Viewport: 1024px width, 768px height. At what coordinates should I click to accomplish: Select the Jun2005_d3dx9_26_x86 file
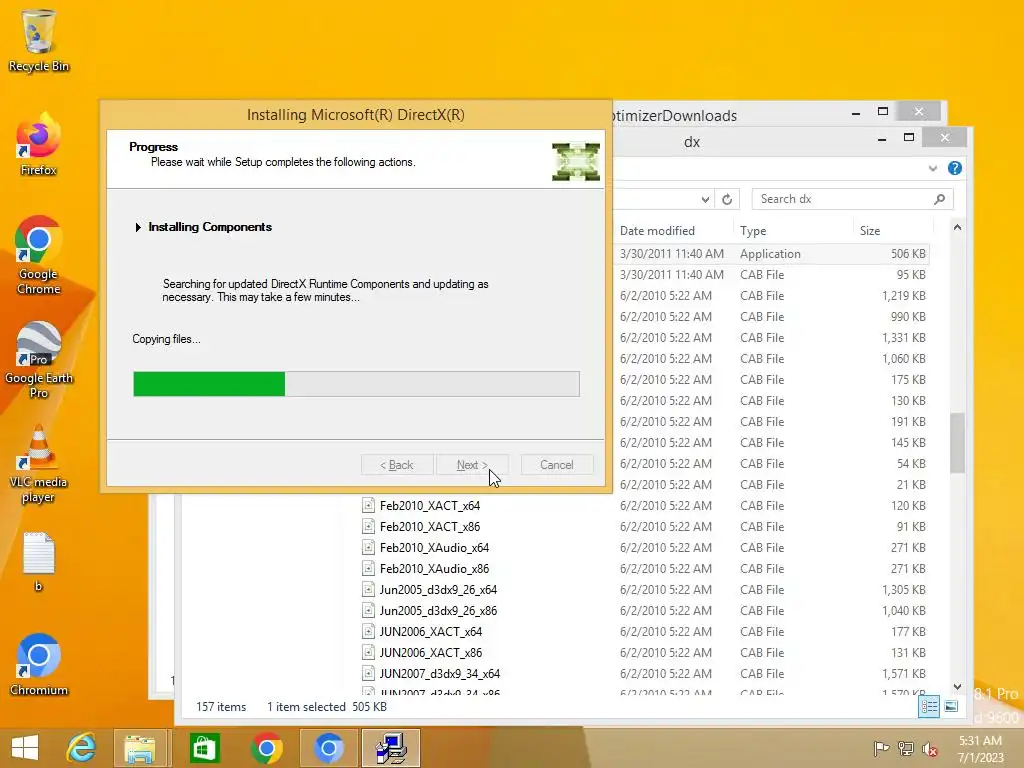tap(438, 611)
